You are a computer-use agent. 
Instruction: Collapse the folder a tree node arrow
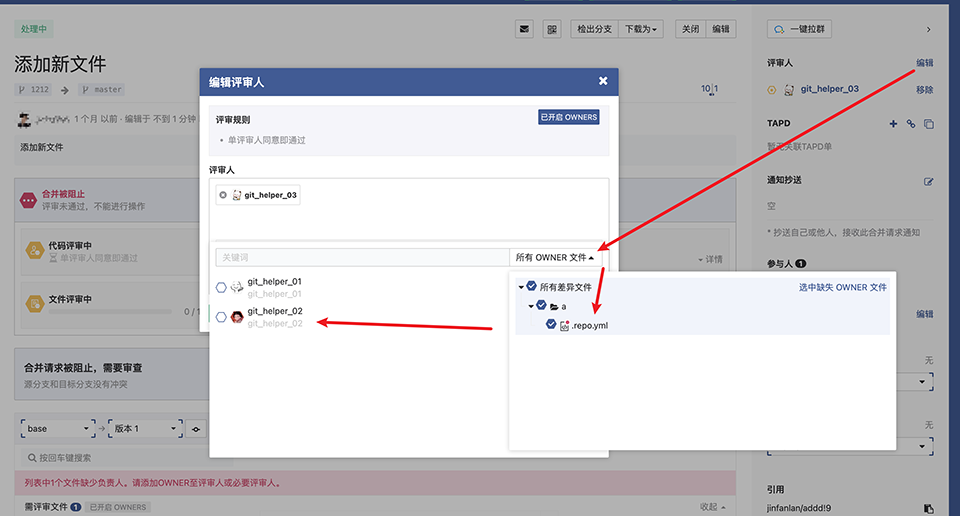pyautogui.click(x=532, y=306)
